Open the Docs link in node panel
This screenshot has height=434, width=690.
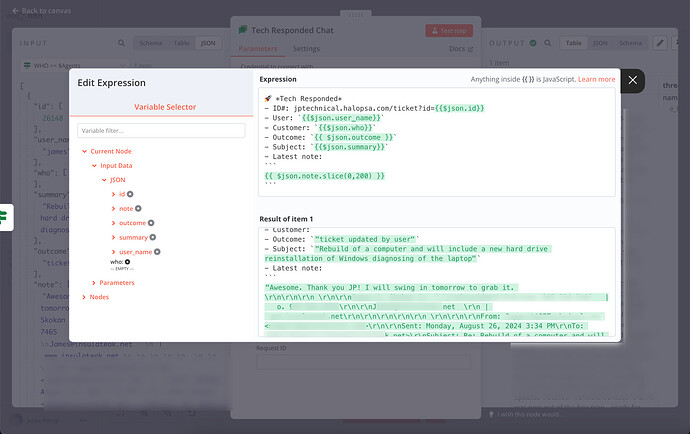tap(461, 49)
